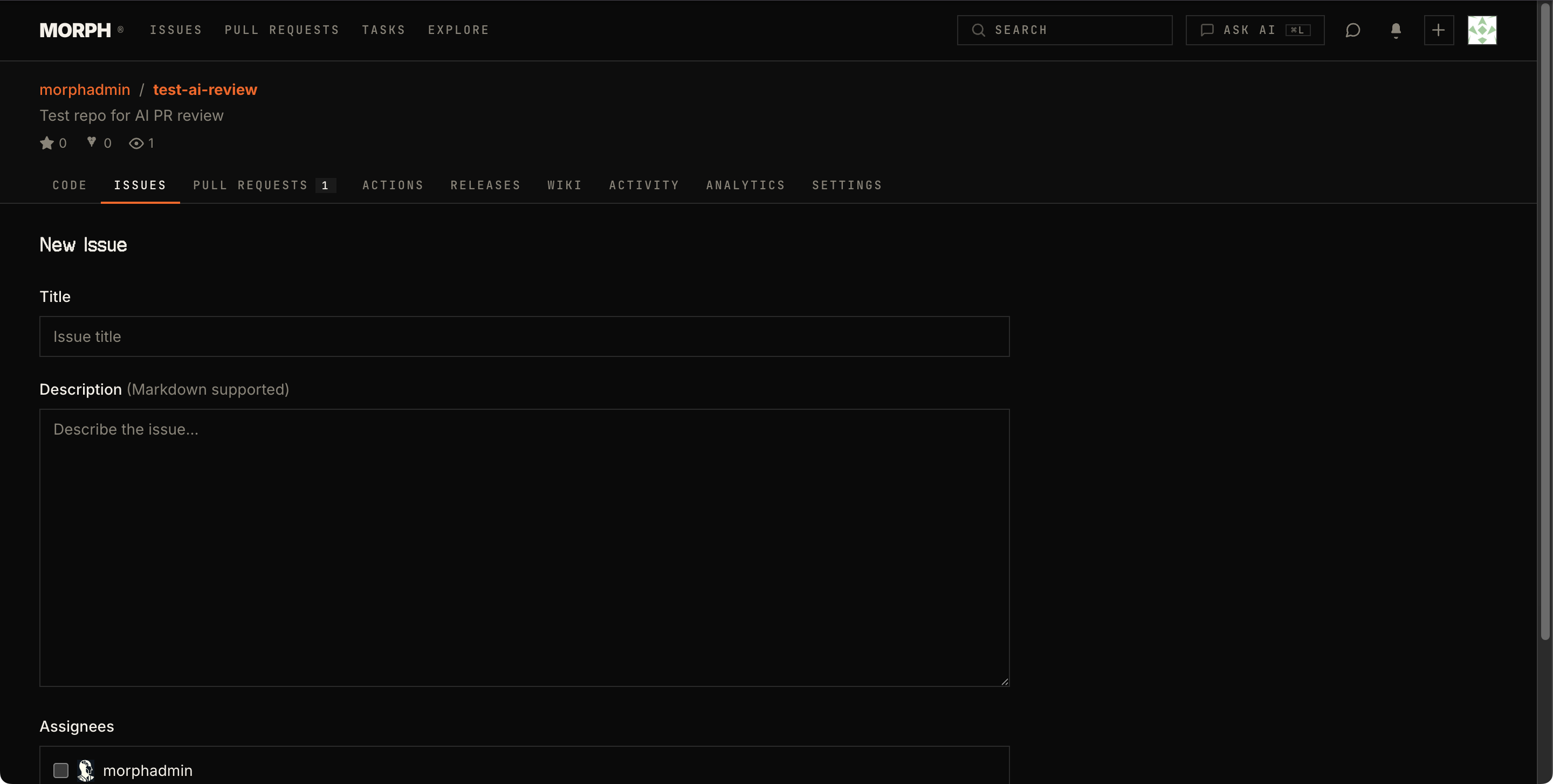This screenshot has height=784, width=1553.
Task: Click the search magnifier icon
Action: coord(978,30)
